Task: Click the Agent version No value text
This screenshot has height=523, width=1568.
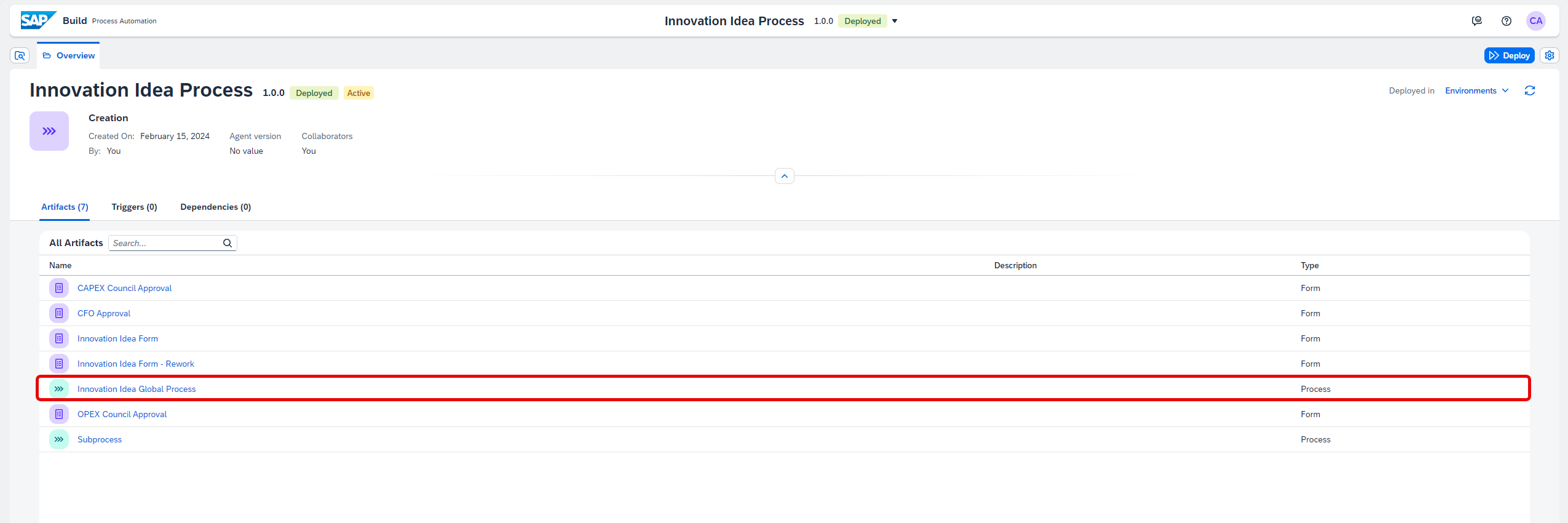Action: pyautogui.click(x=246, y=151)
